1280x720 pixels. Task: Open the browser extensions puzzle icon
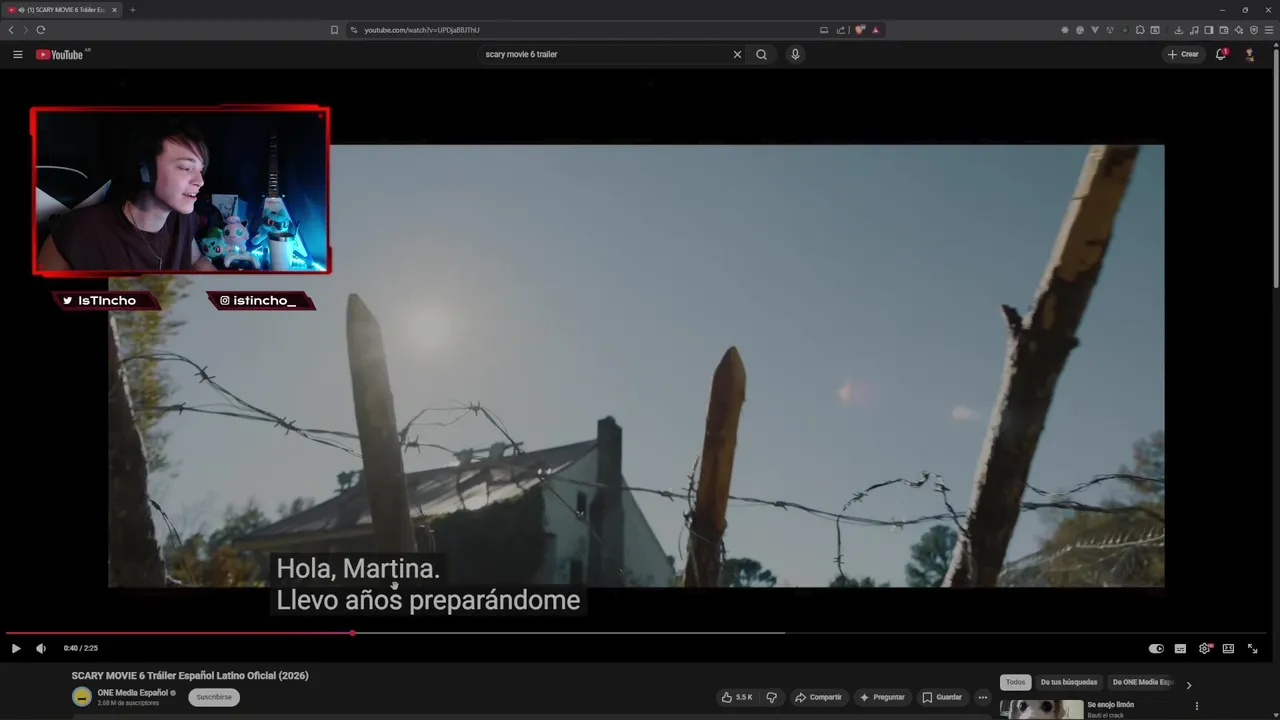click(x=1140, y=30)
